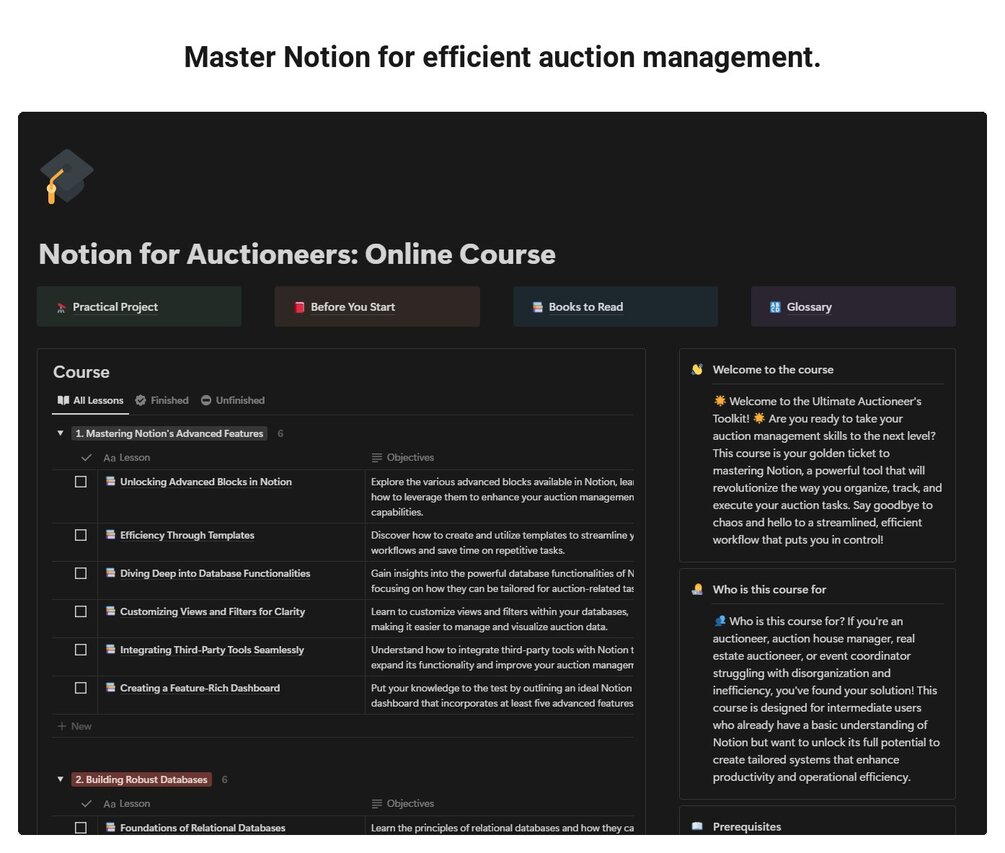Open Efficiency Through Templates lesson
The height and width of the screenshot is (853, 1005).
point(187,535)
